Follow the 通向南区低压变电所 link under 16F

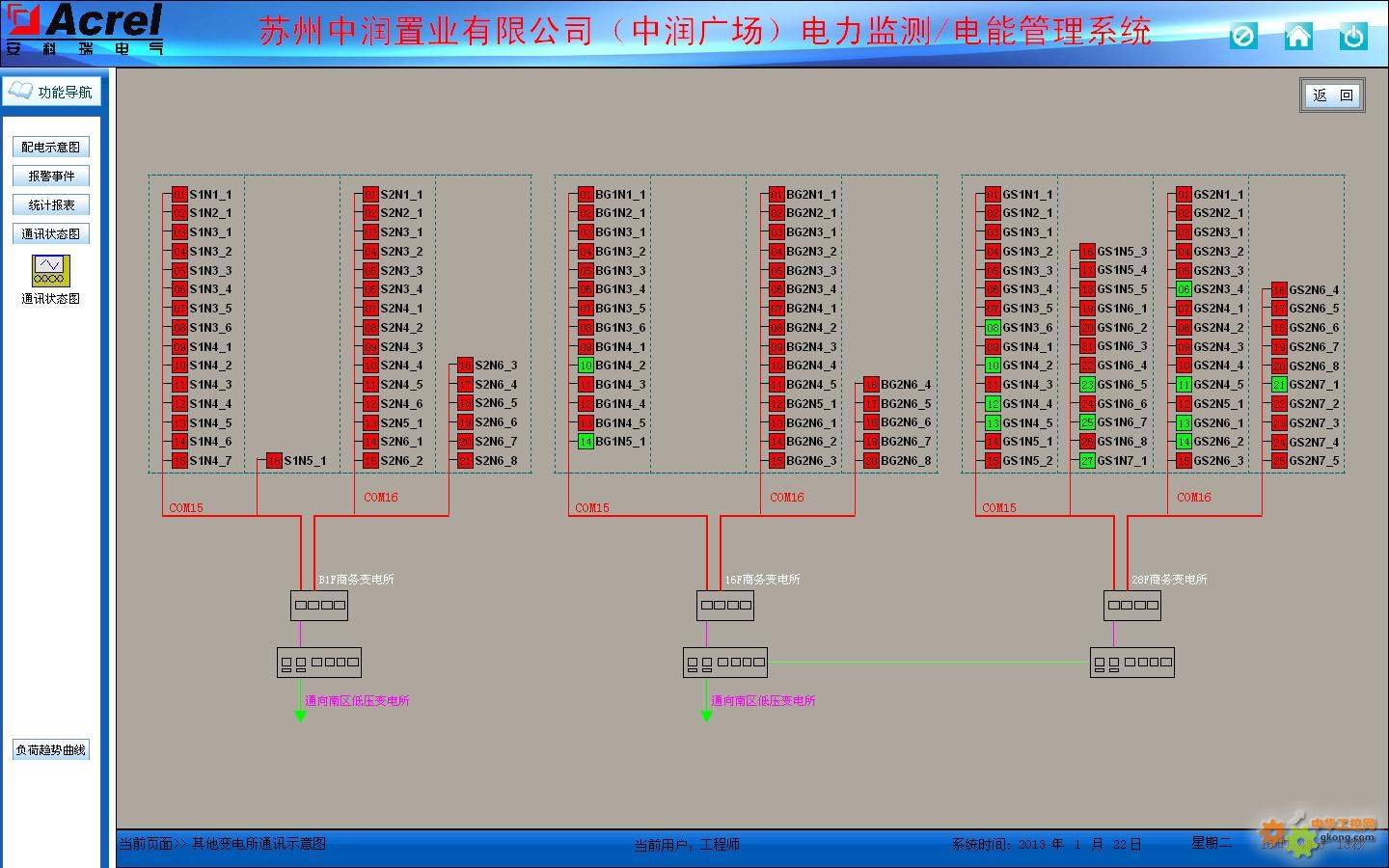pyautogui.click(x=762, y=700)
